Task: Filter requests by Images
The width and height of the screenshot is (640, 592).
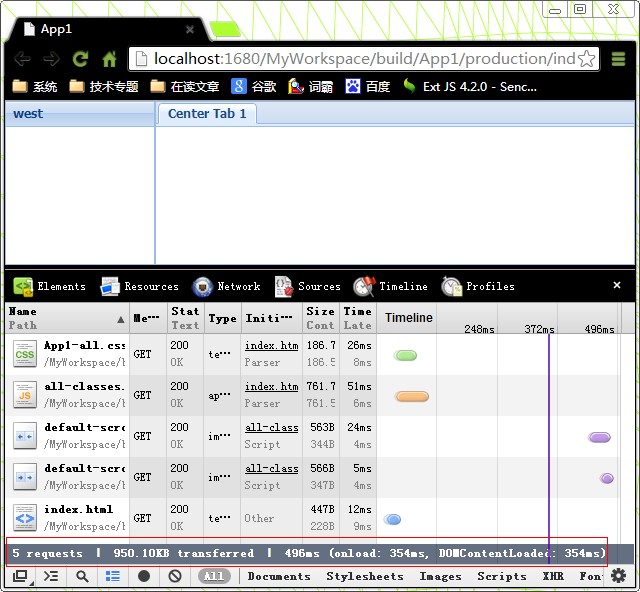Action: [440, 576]
